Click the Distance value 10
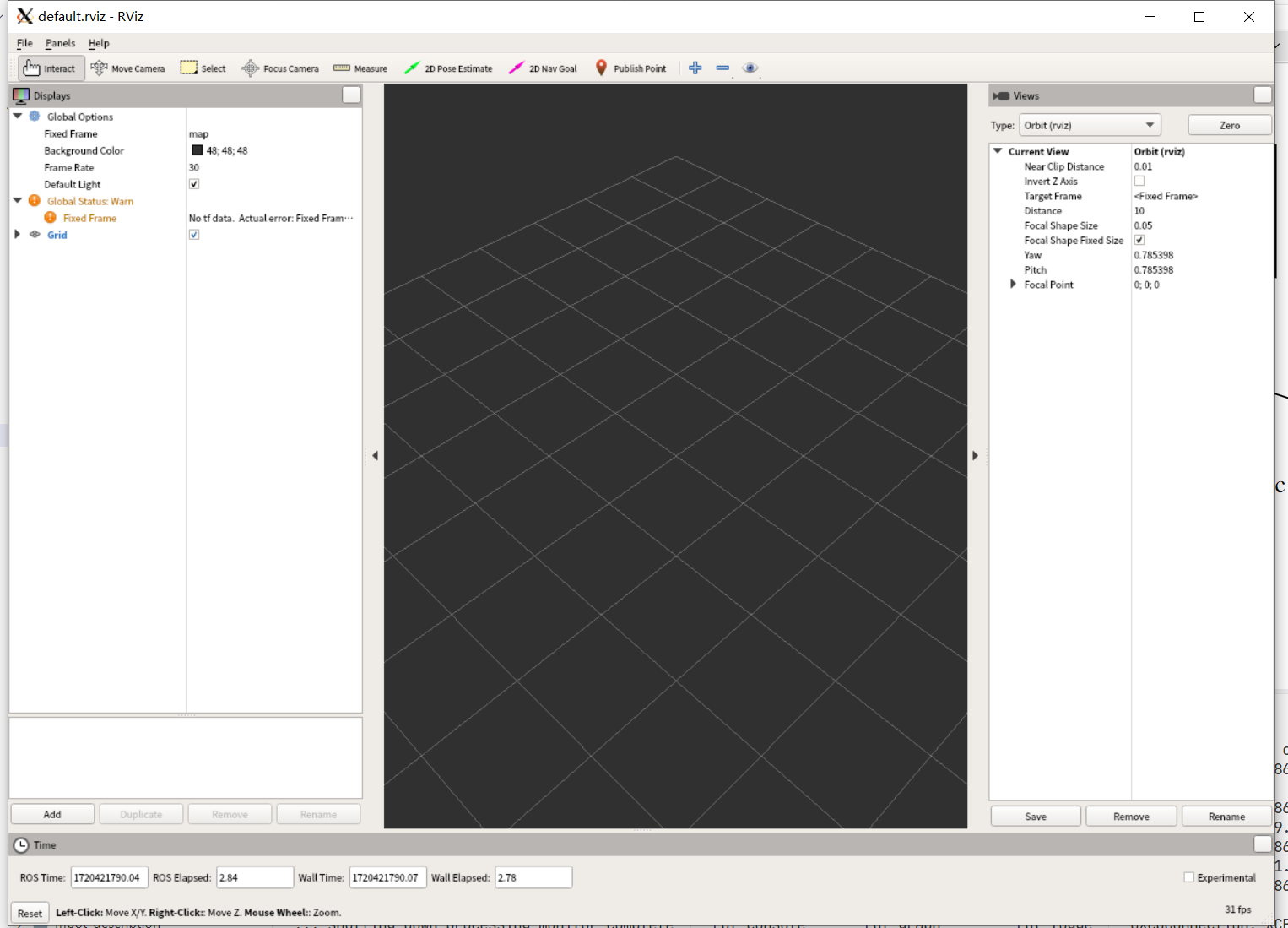 coord(1139,211)
